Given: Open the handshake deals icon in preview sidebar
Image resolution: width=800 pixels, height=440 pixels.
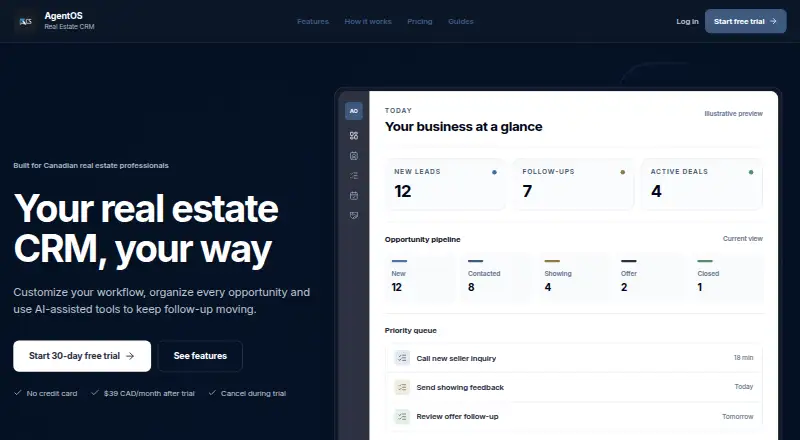Looking at the screenshot, I should (x=354, y=215).
